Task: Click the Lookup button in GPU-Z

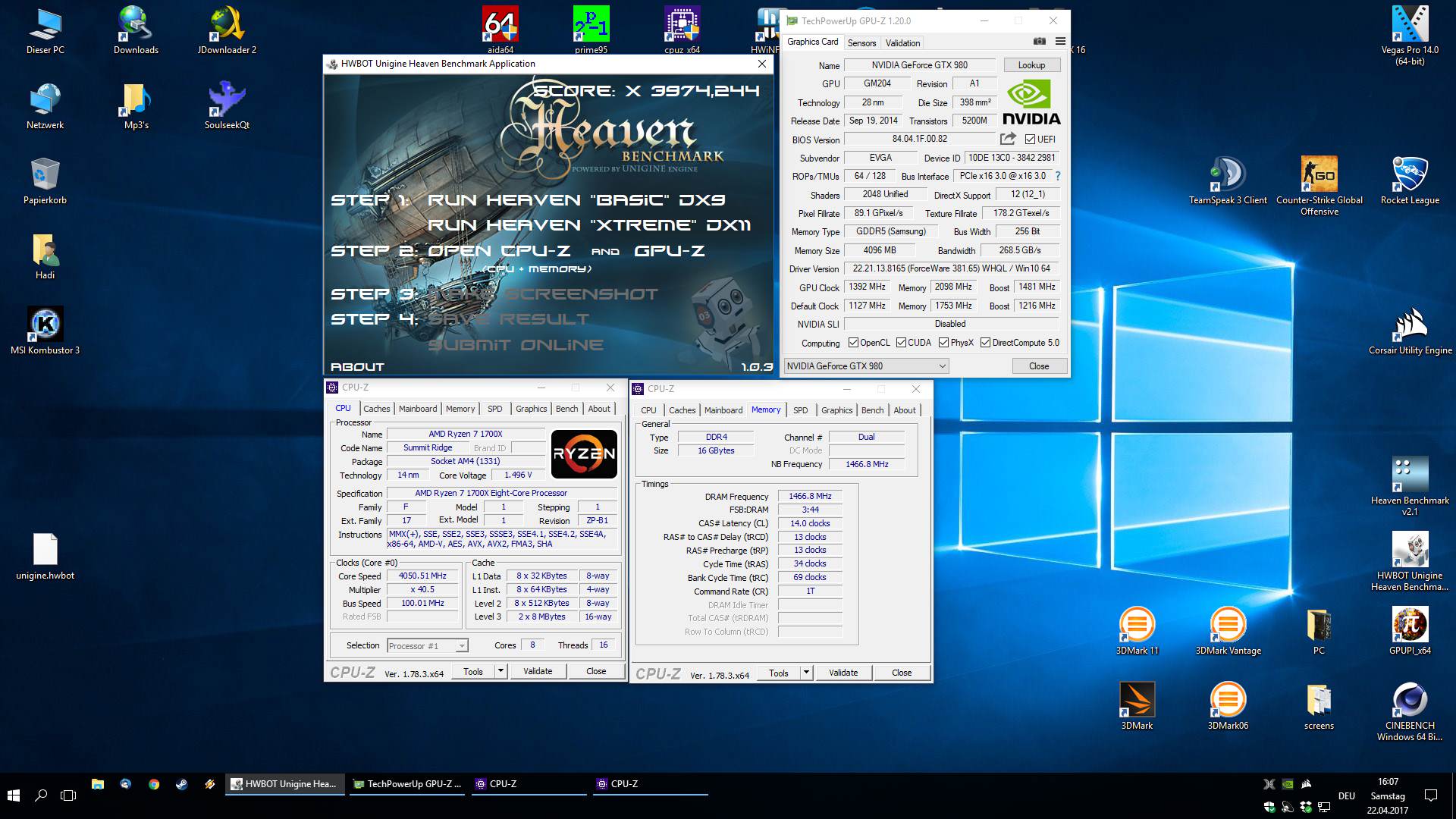Action: coord(1031,65)
